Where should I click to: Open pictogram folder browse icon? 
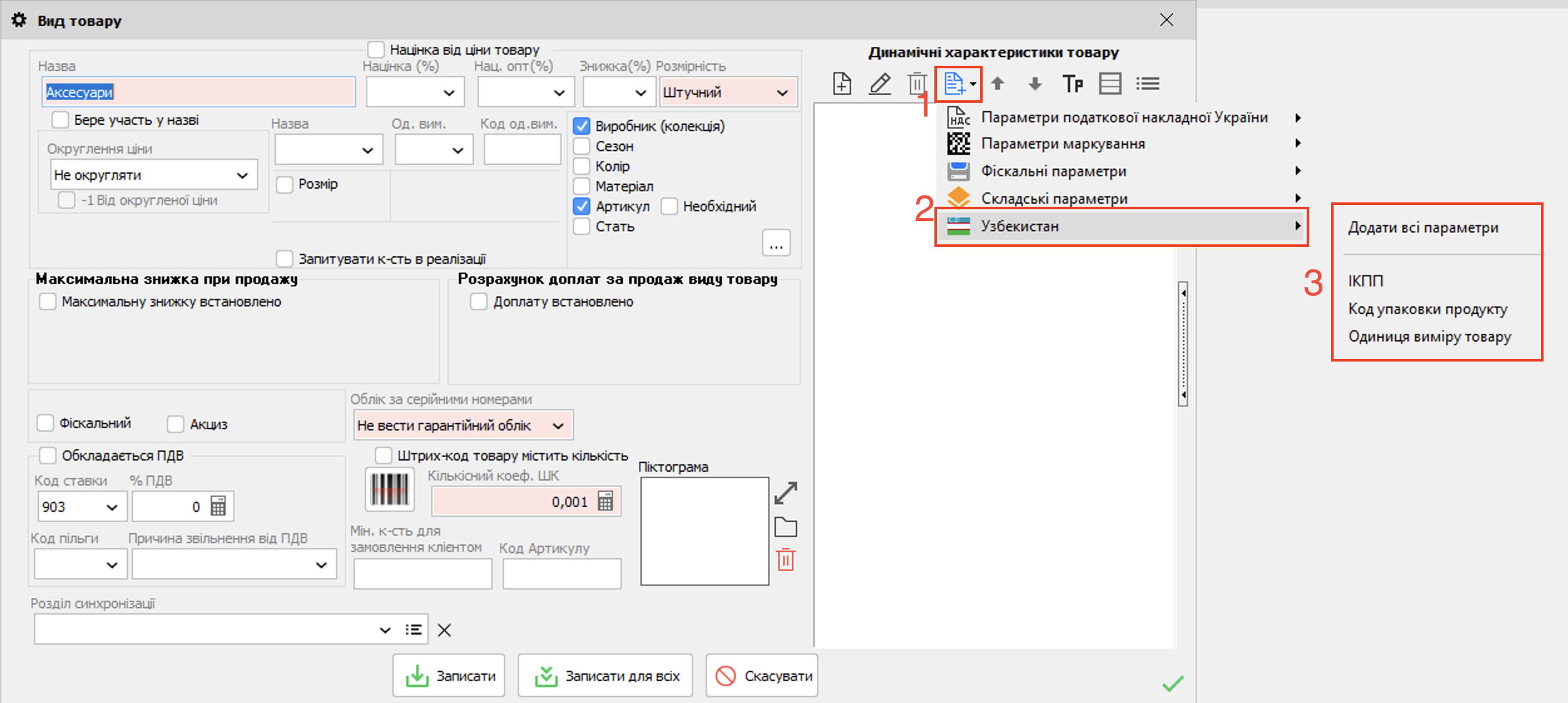pyautogui.click(x=785, y=528)
